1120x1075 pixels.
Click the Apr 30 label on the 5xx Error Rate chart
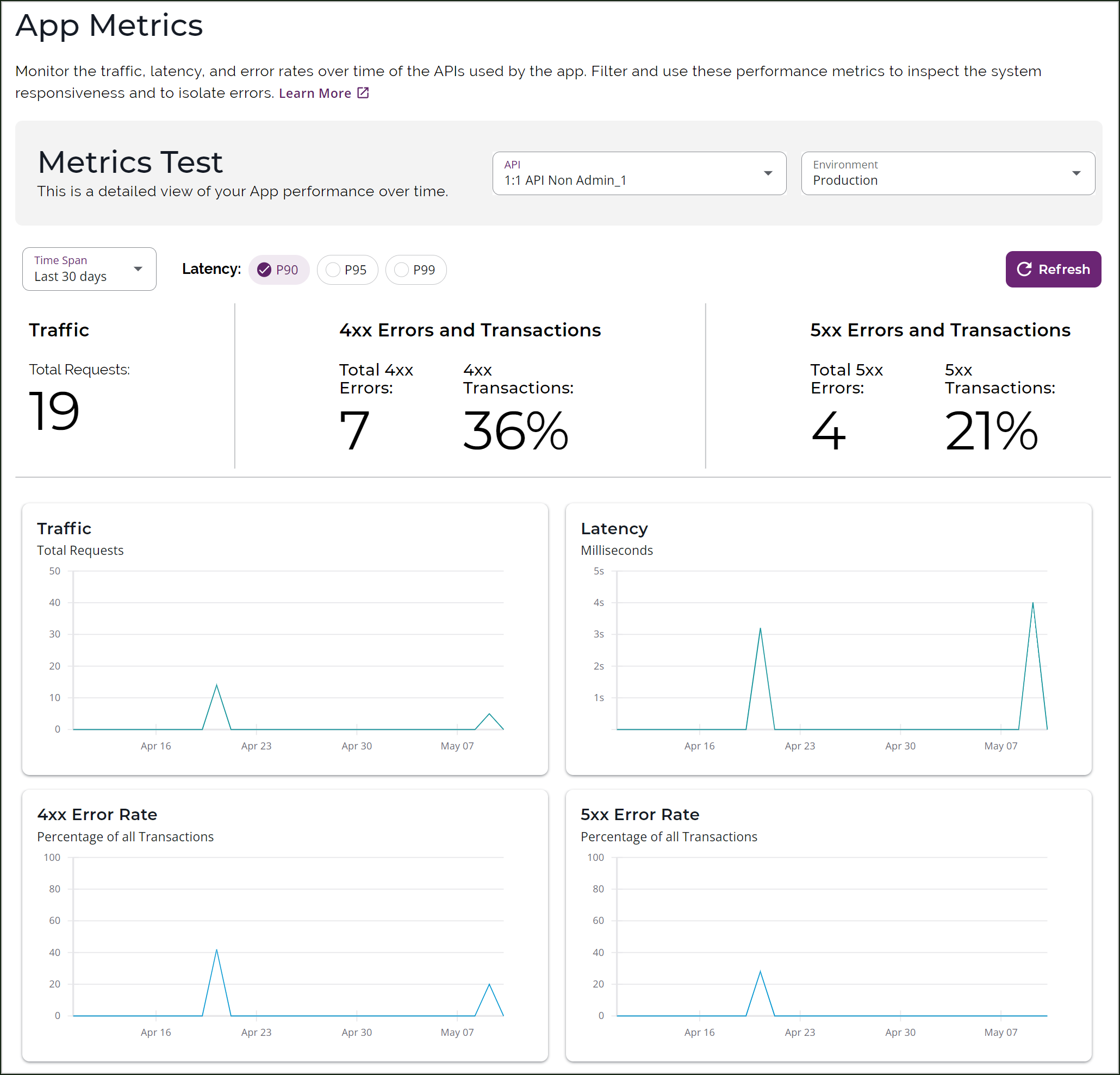(x=900, y=1032)
